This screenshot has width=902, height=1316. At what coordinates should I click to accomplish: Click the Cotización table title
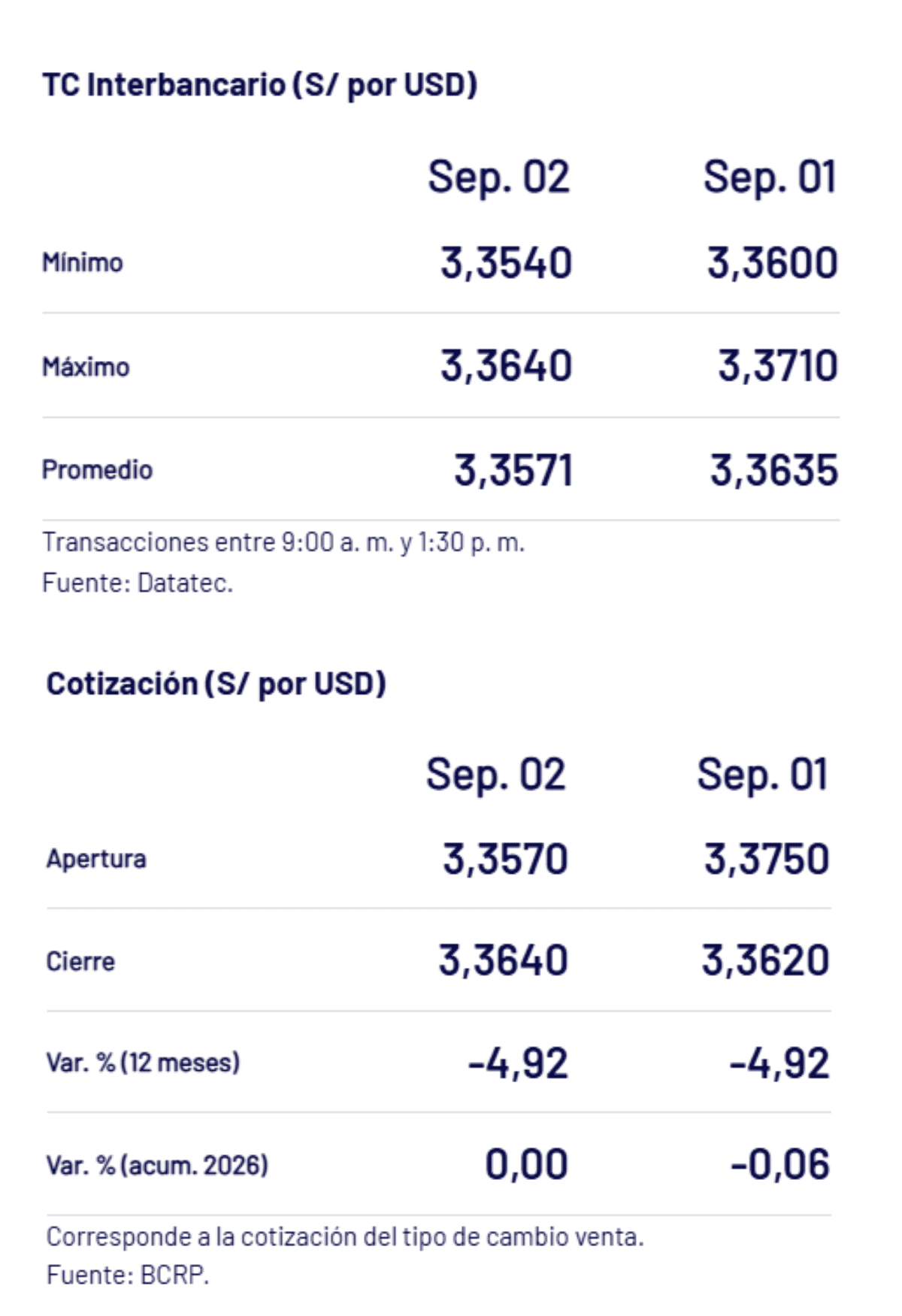tap(216, 684)
